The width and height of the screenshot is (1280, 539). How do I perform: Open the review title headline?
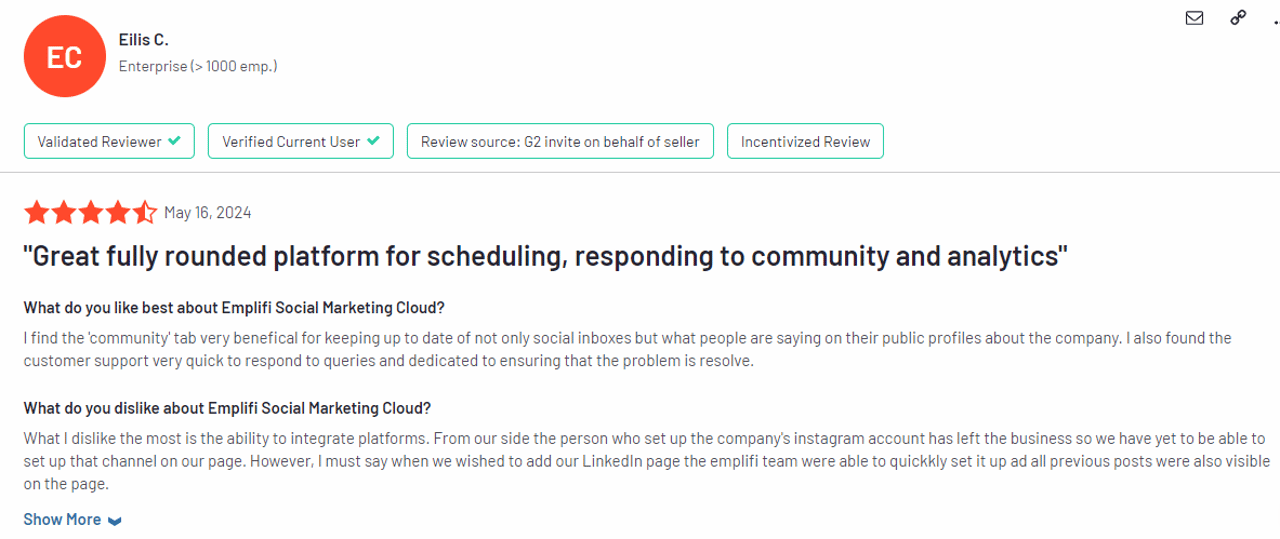[545, 257]
